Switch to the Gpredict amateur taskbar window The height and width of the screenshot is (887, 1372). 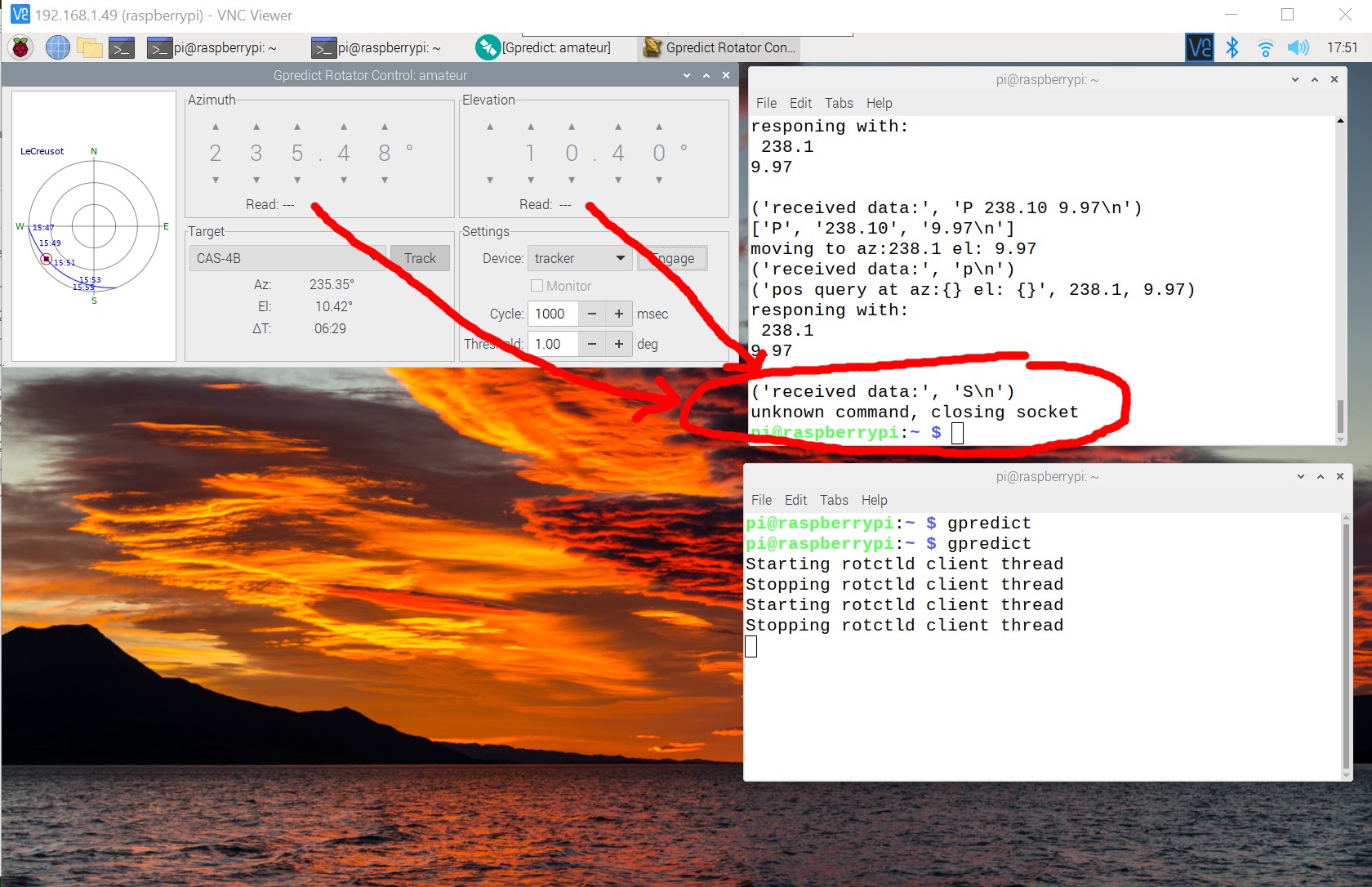[x=544, y=47]
